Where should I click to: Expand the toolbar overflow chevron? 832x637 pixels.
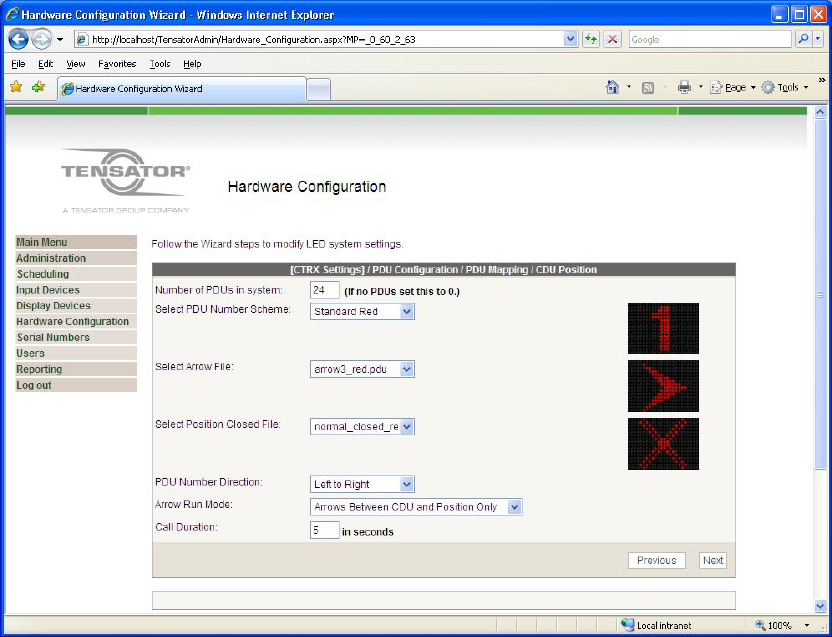click(x=822, y=81)
